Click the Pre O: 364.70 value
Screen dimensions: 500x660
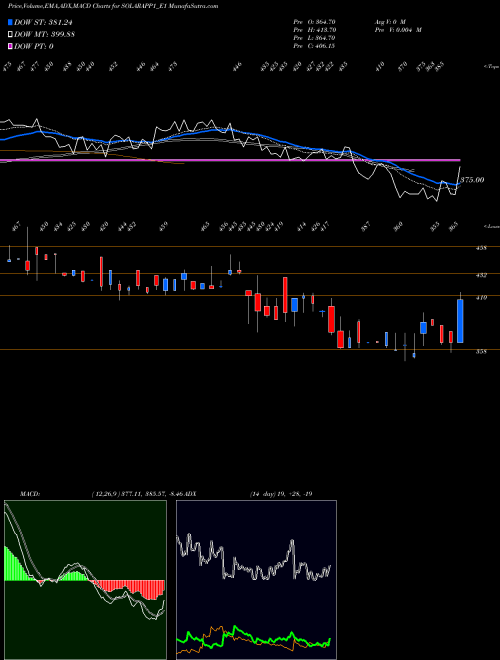314,21
